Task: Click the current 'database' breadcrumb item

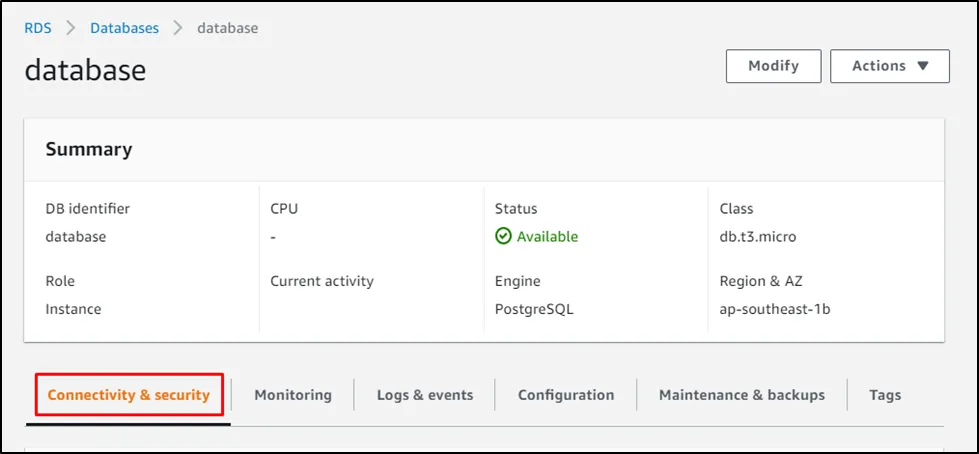Action: [227, 28]
